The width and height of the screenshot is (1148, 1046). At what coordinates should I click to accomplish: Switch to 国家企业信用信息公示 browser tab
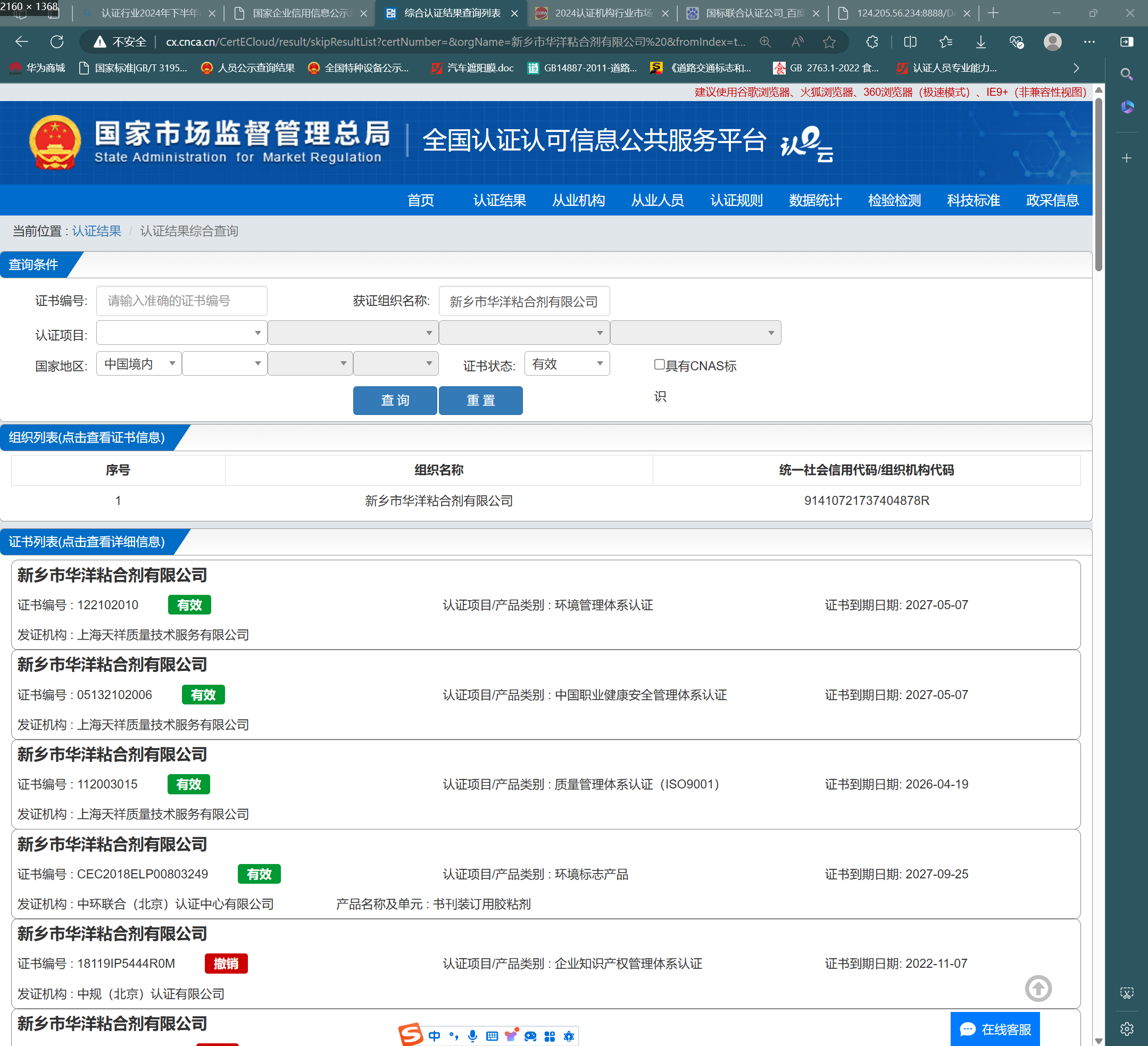point(300,13)
